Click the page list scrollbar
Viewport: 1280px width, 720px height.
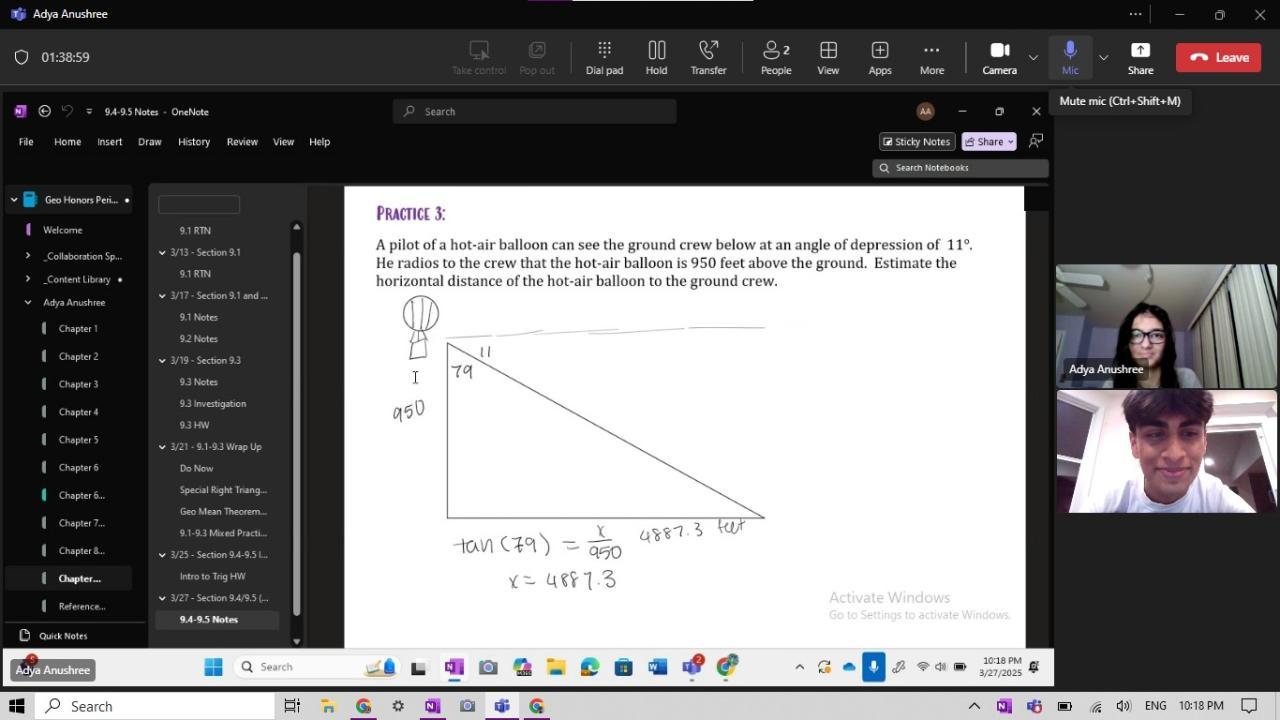[296, 432]
